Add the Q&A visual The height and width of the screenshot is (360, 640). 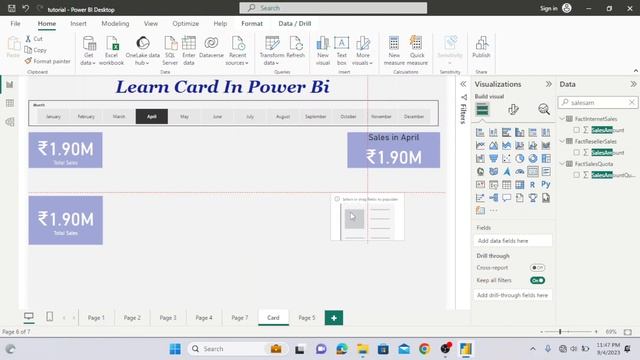[x=507, y=198]
